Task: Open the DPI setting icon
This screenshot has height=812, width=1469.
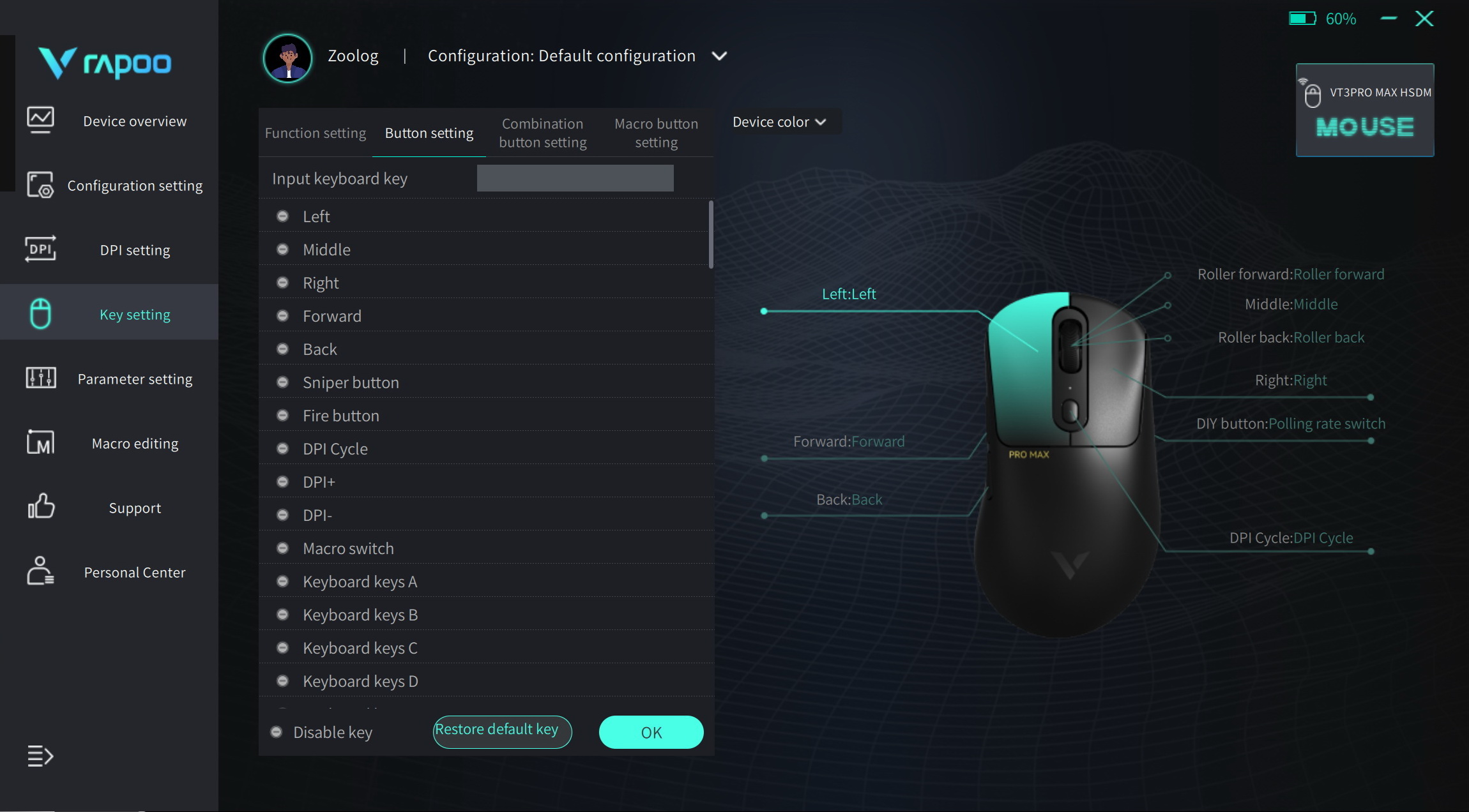Action: coord(40,249)
